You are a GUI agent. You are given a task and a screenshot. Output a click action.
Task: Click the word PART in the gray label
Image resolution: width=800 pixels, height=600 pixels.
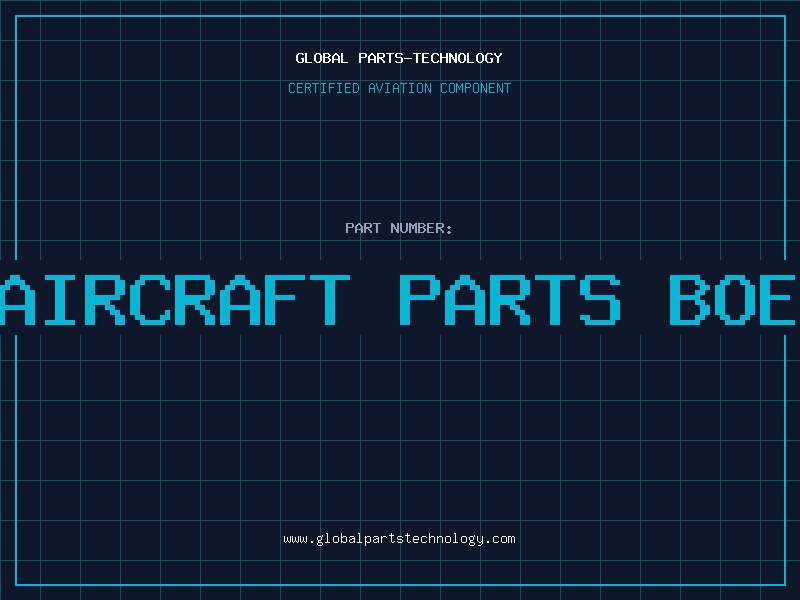tap(363, 228)
